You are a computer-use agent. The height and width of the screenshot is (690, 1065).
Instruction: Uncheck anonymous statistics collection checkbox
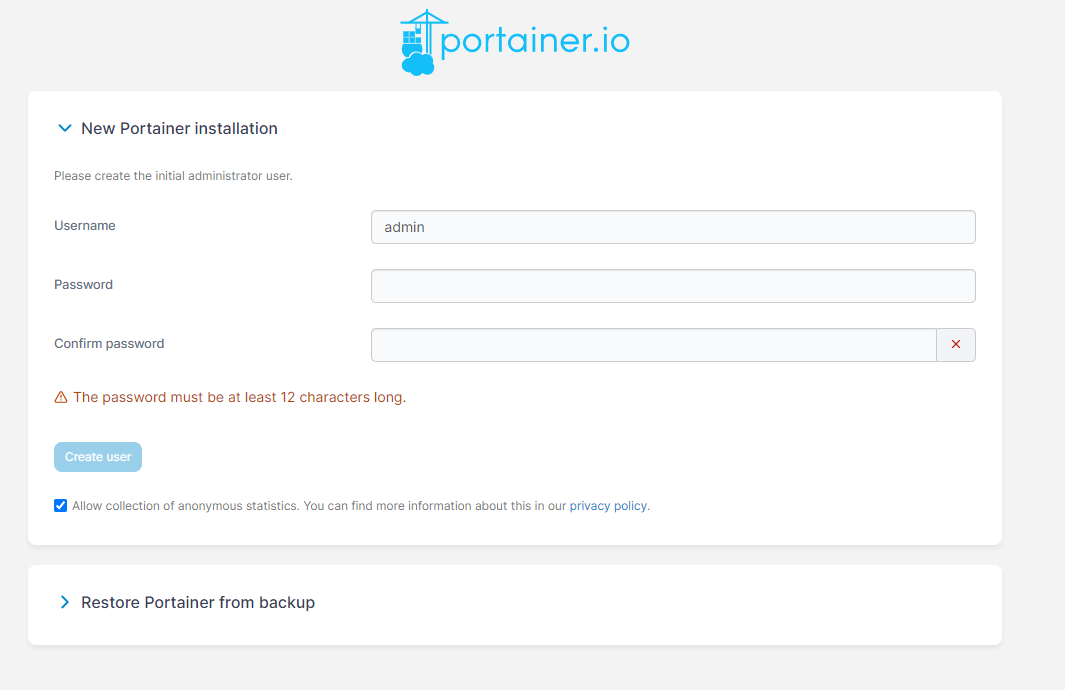[x=60, y=505]
